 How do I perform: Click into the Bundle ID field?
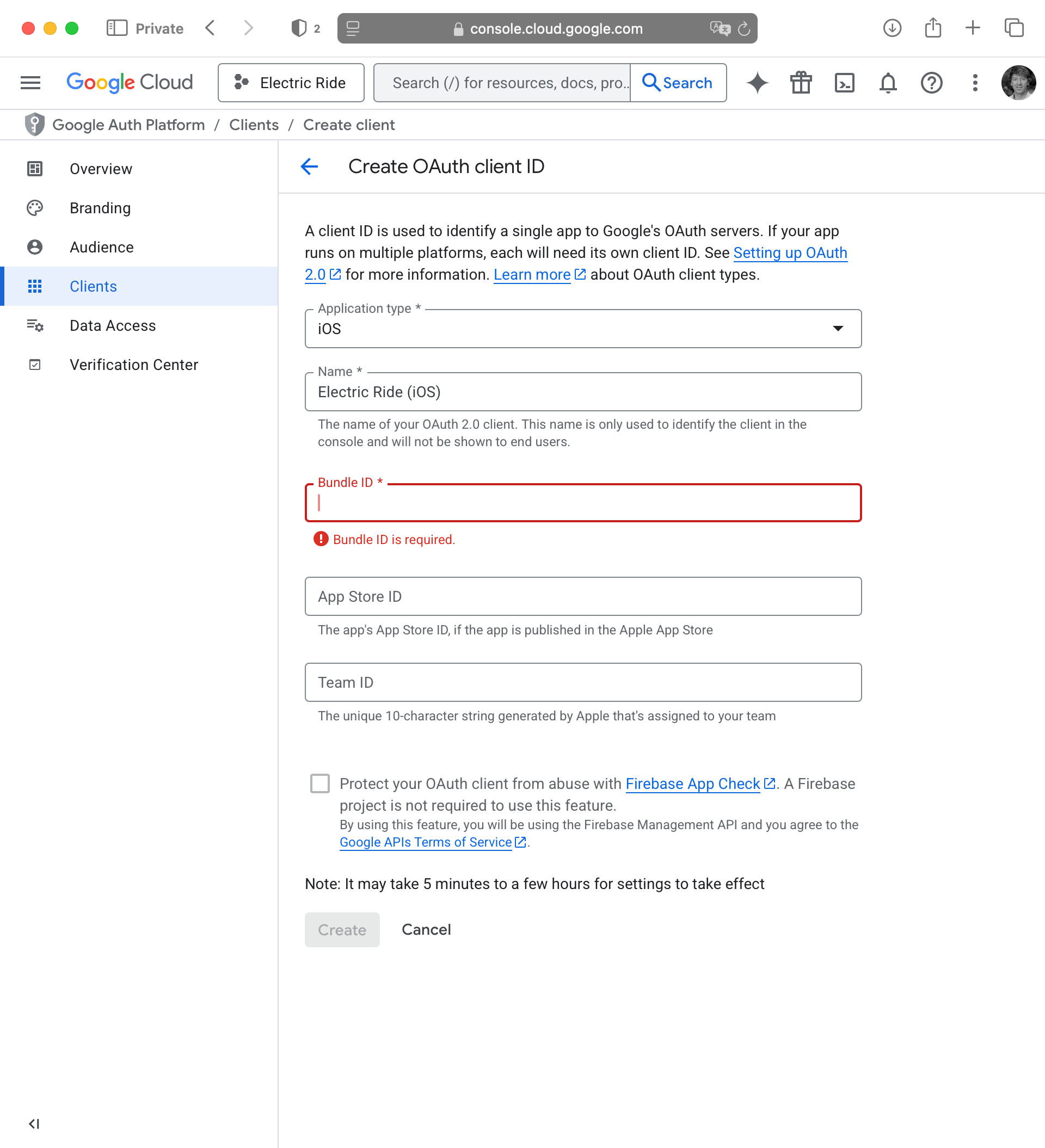(x=583, y=503)
